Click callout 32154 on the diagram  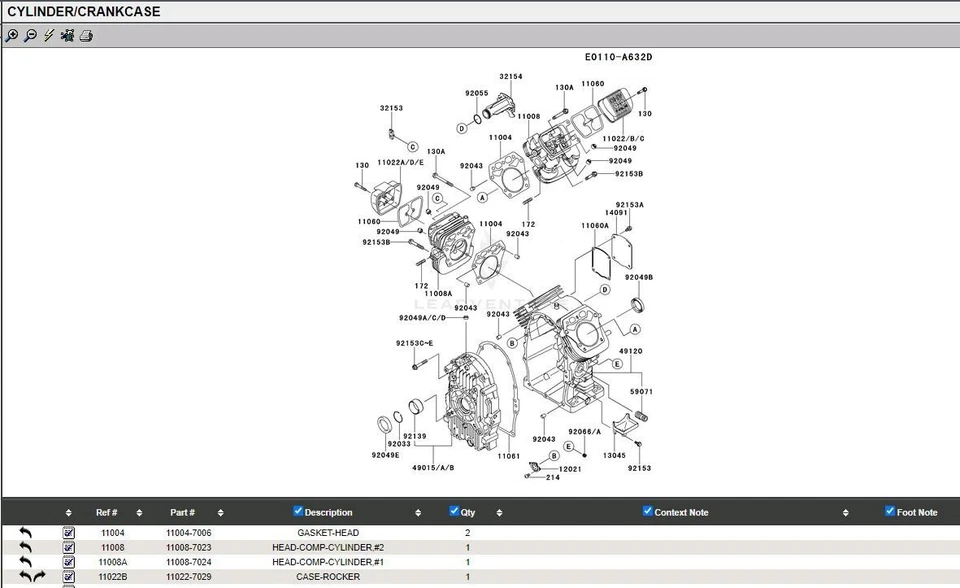pos(509,75)
